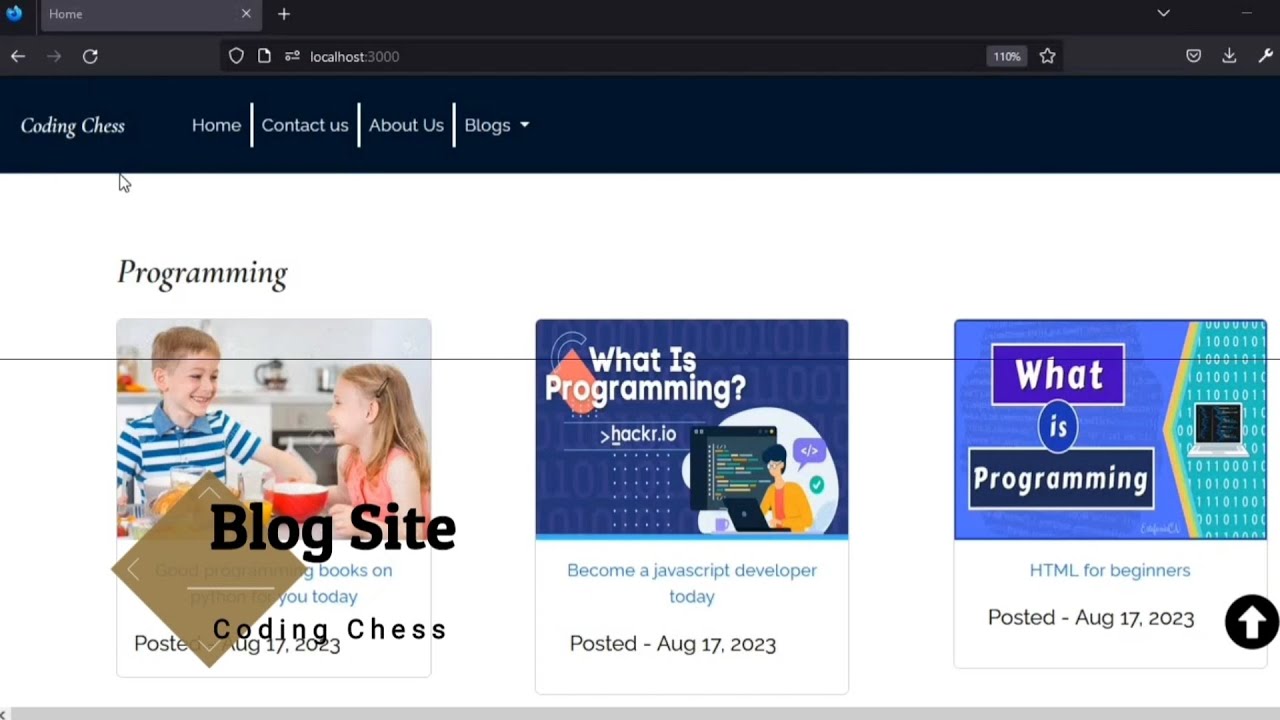Click the scroll-to-top arrow button
The image size is (1280, 720).
point(1252,622)
